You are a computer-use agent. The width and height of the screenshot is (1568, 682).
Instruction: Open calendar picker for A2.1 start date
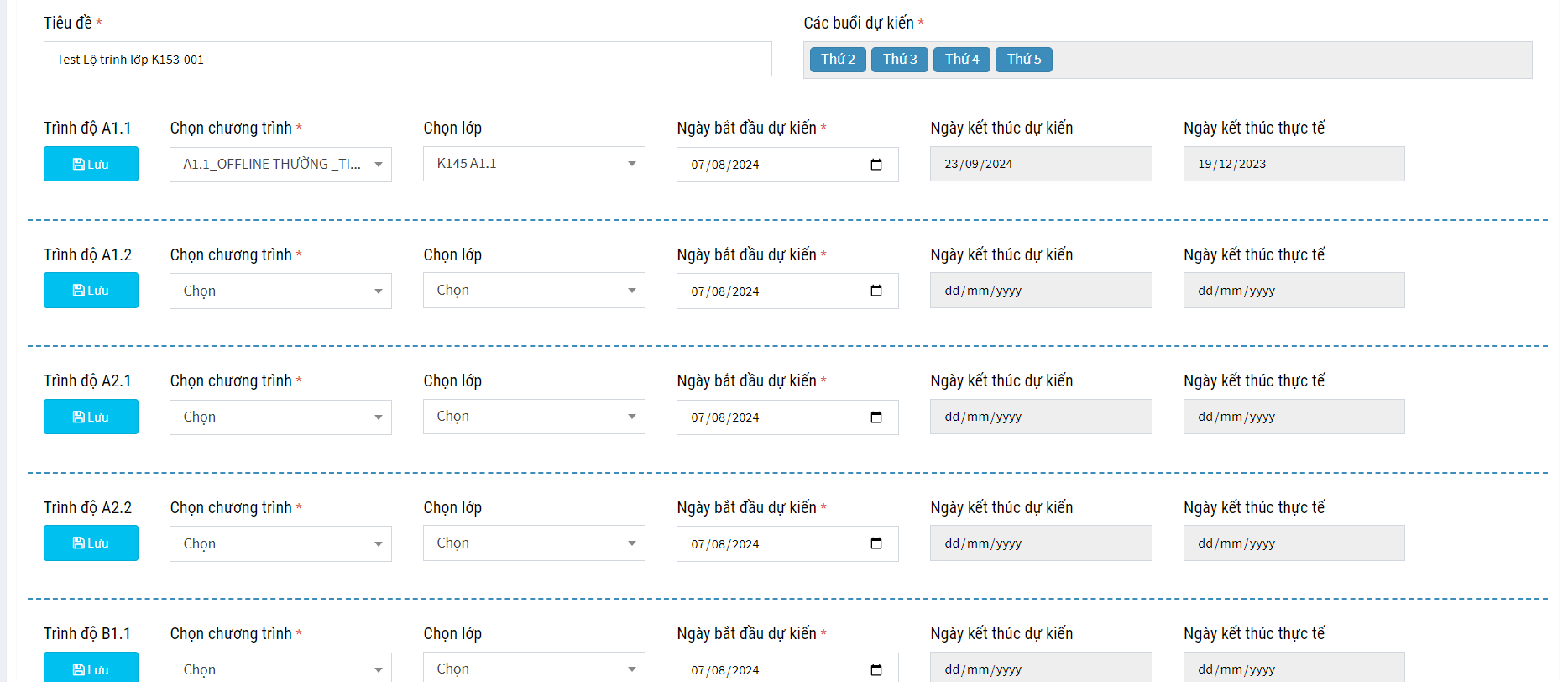tap(876, 417)
